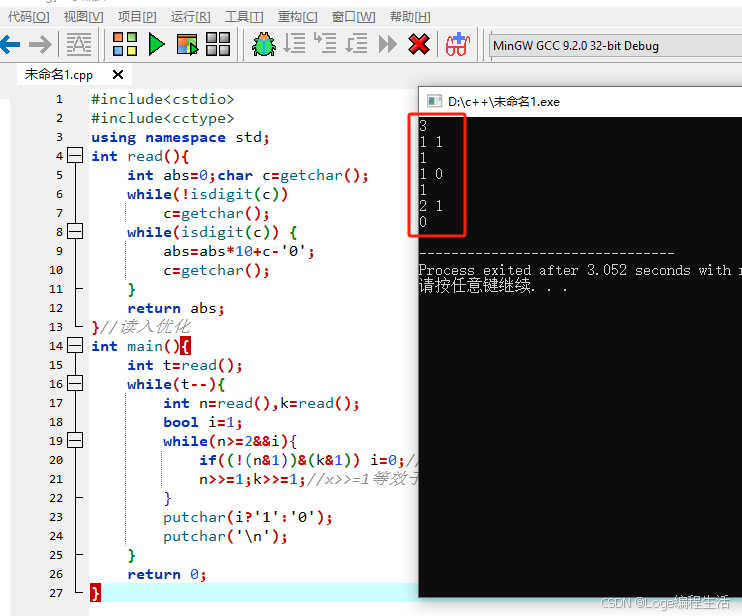Click the step over debug icon
The width and height of the screenshot is (742, 616).
(294, 44)
